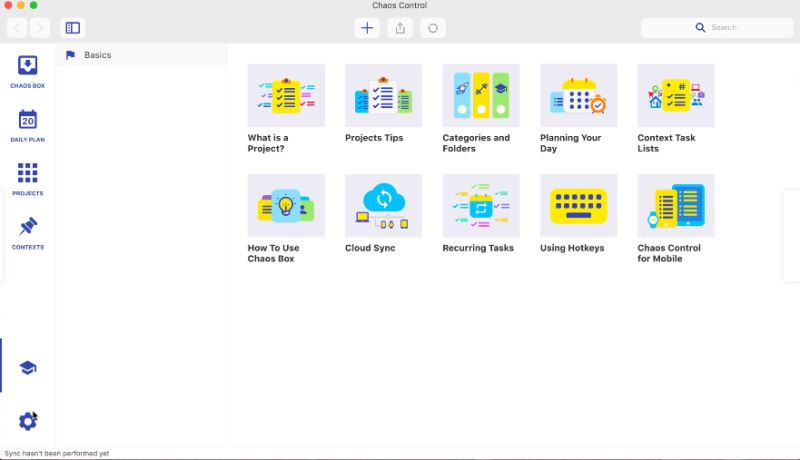Click the Recurring Tasks title

coord(478,248)
